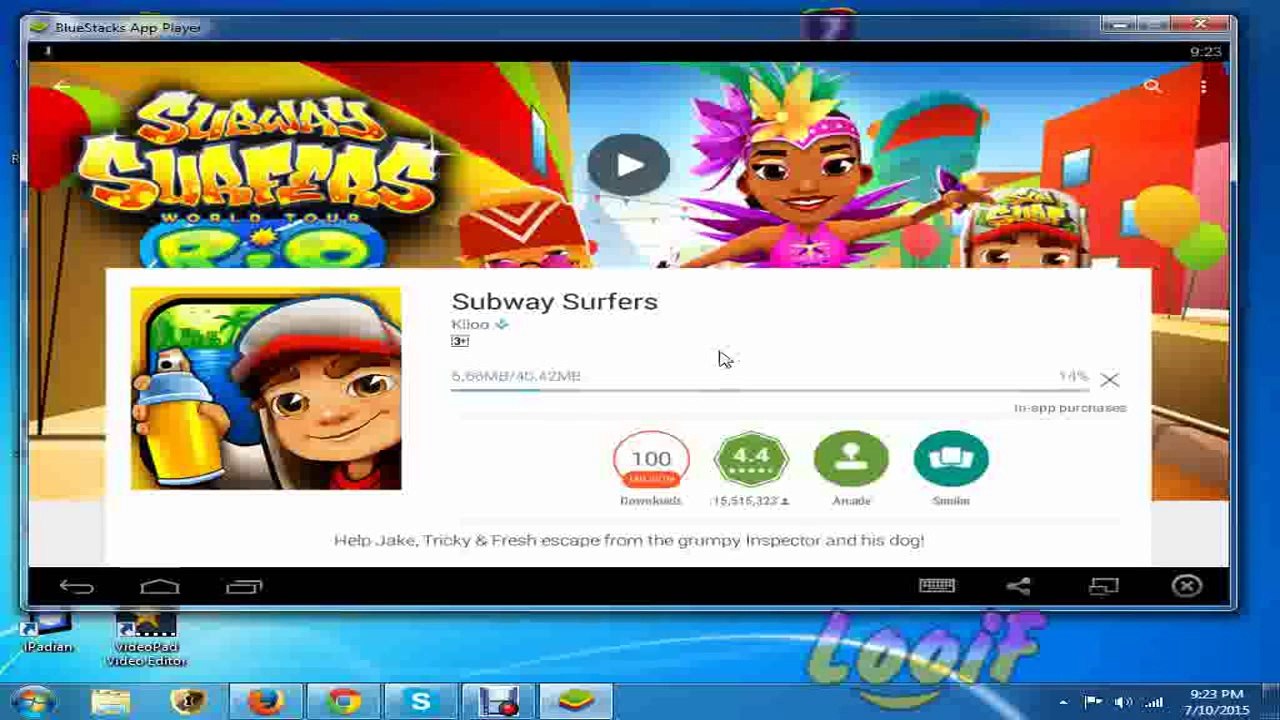Launch Google Chrome from the taskbar
The width and height of the screenshot is (1280, 720).
coord(343,702)
